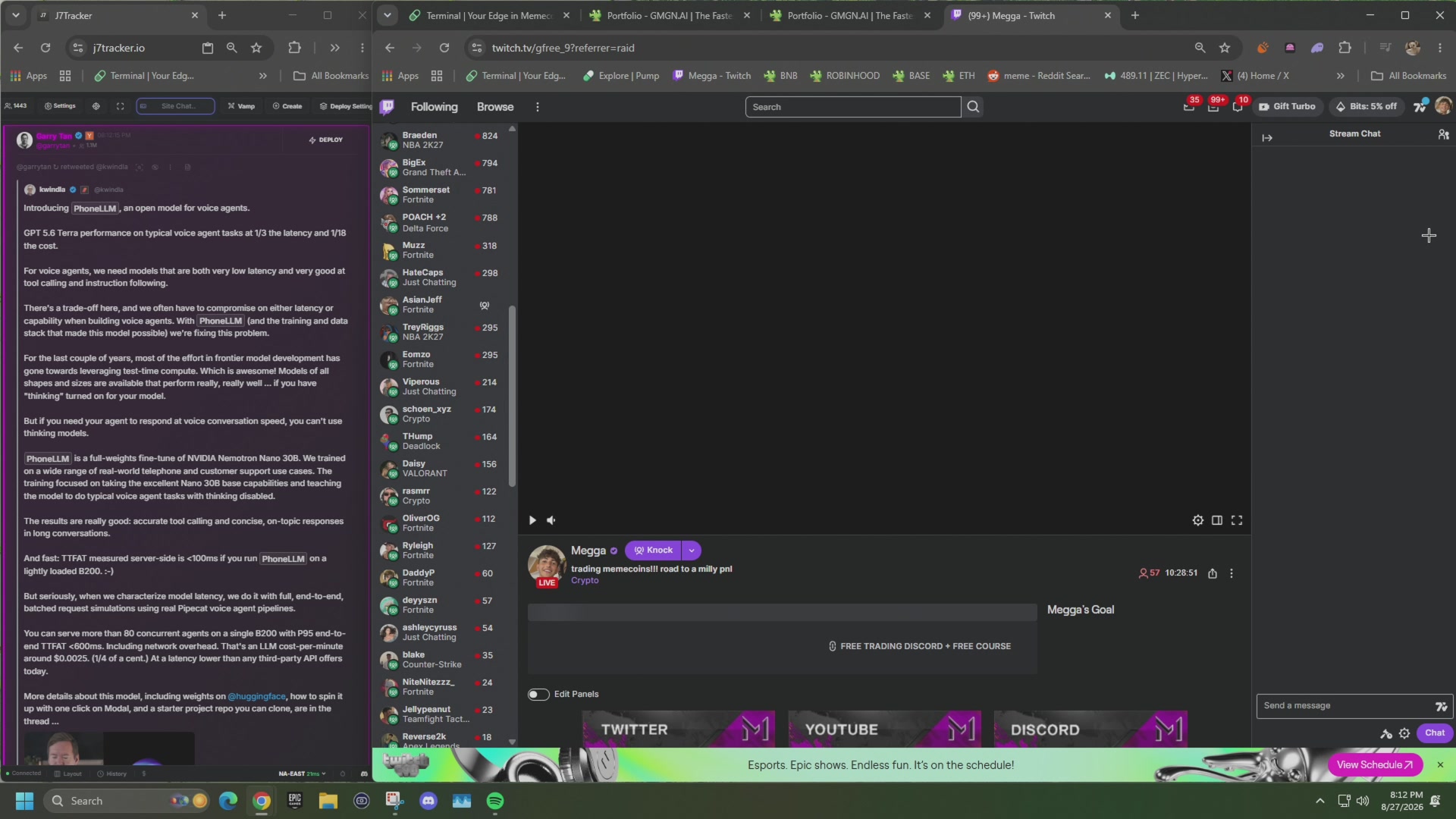Switch player to theatre mode

click(x=1217, y=520)
